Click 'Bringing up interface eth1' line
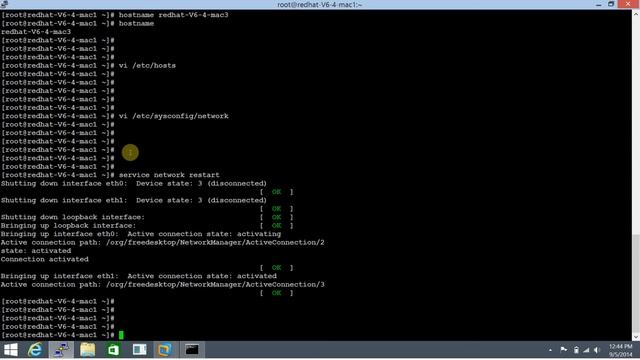The width and height of the screenshot is (640, 360). [x=139, y=276]
